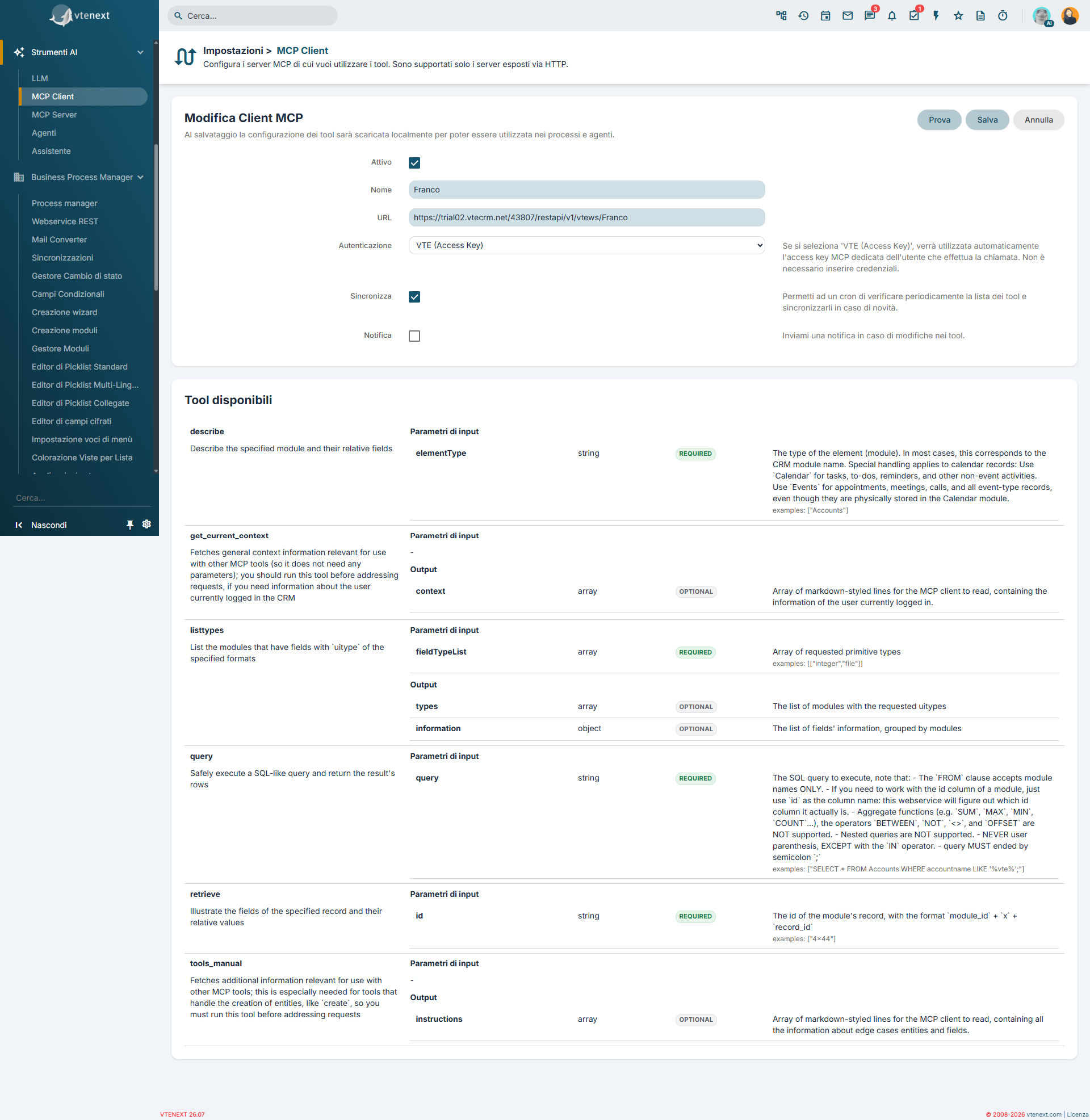Open the chat messages icon with badge 3
Viewport: 1090px width, 1120px height.
pyautogui.click(x=870, y=15)
